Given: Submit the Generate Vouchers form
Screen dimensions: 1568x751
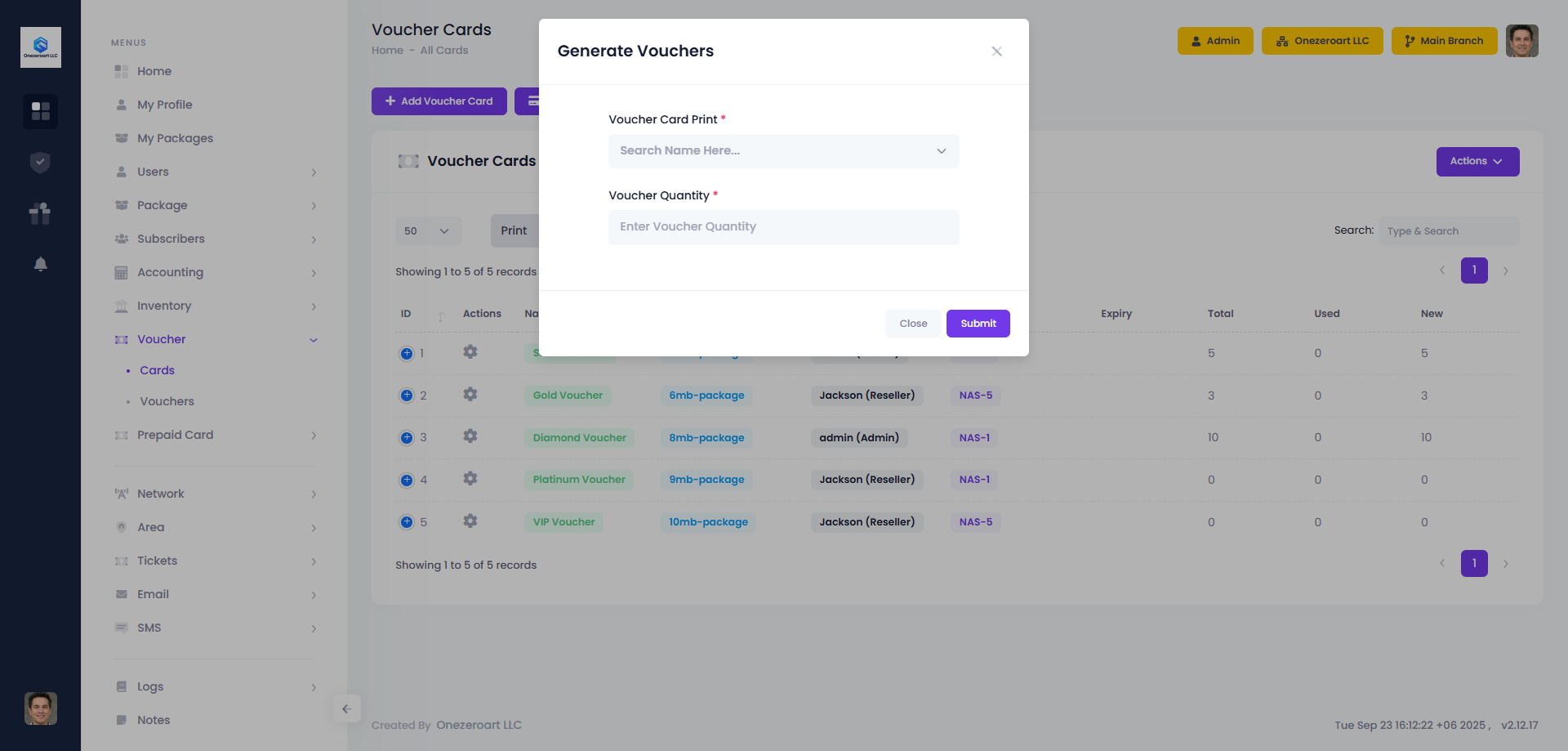Looking at the screenshot, I should tap(978, 324).
